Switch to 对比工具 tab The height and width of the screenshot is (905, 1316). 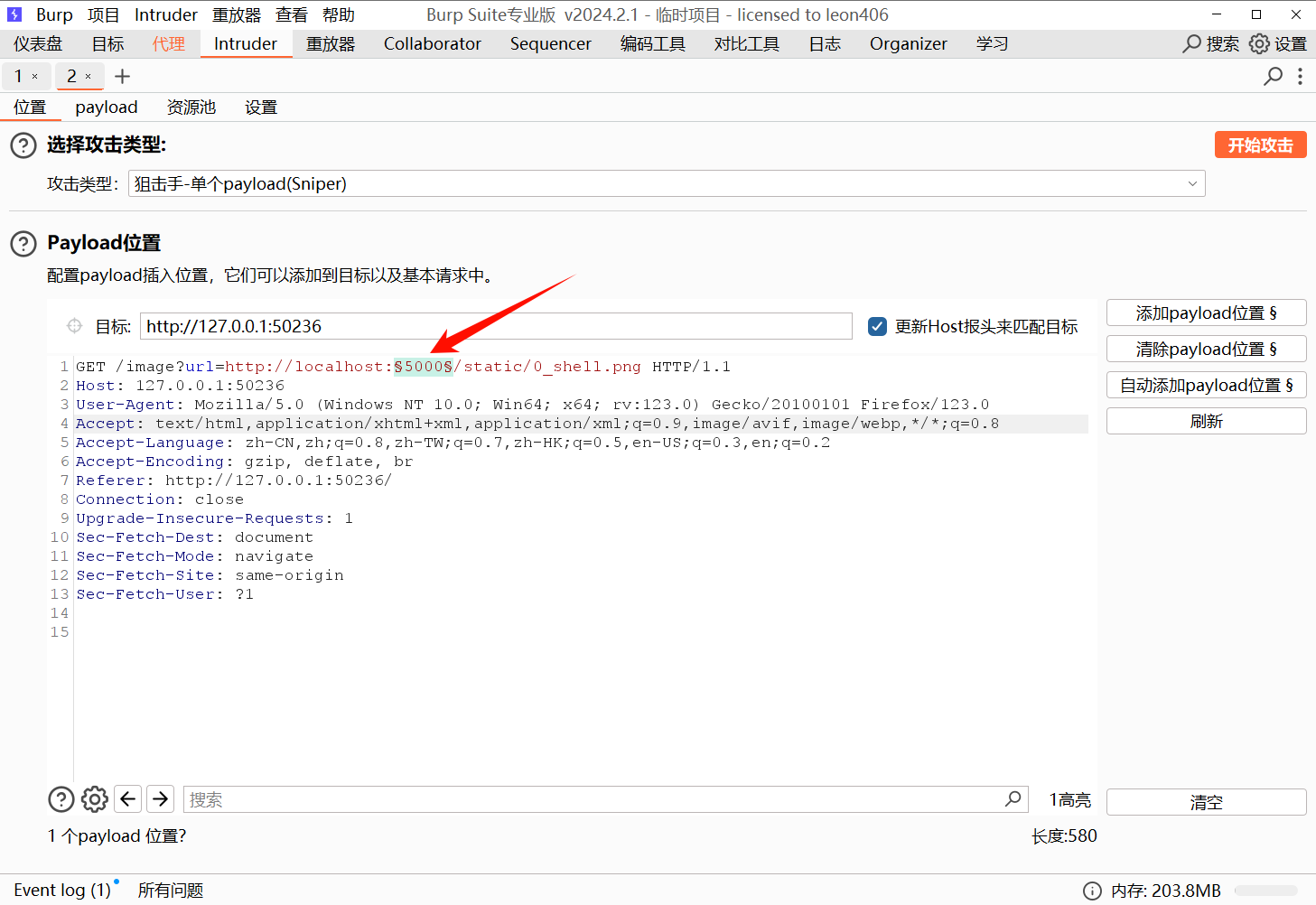[747, 43]
